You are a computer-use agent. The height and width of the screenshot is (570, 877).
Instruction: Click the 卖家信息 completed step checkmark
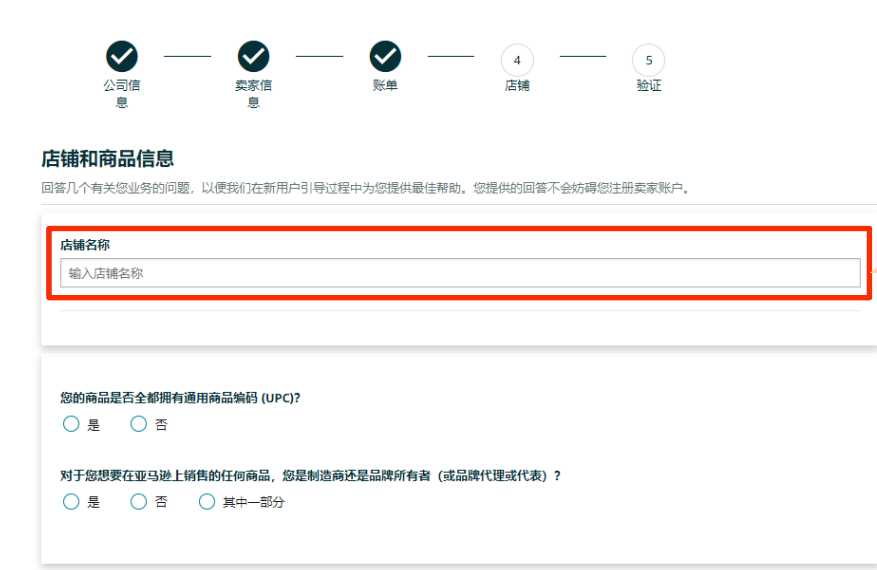(253, 56)
